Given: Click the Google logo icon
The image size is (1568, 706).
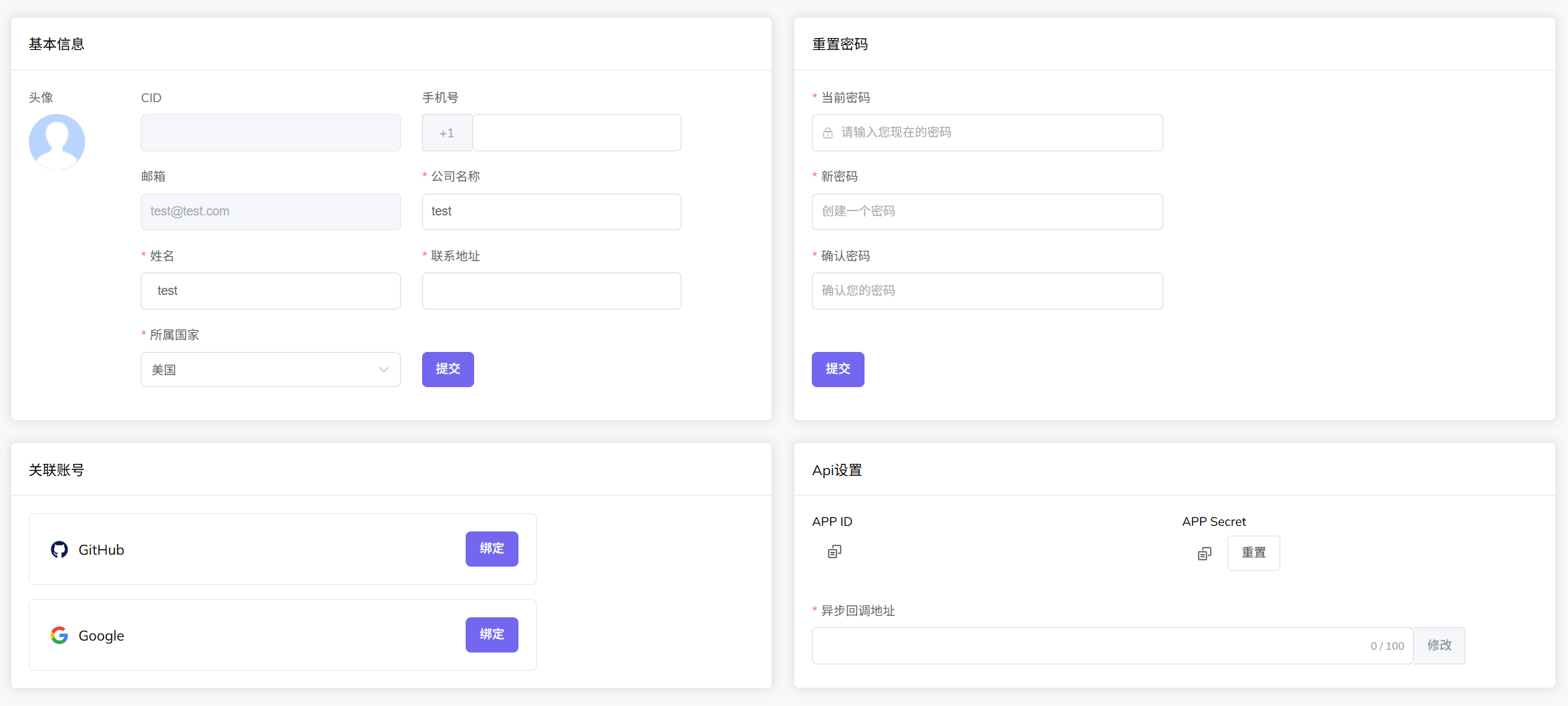Looking at the screenshot, I should [60, 636].
